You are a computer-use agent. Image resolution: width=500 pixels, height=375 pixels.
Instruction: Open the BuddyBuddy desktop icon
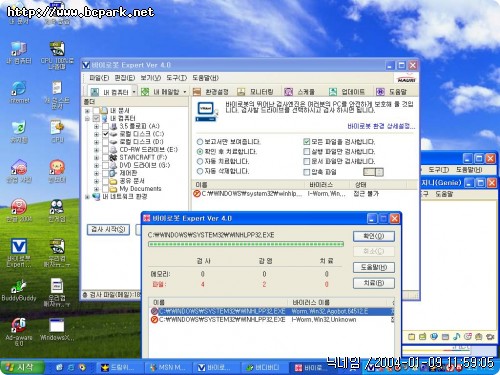point(19,287)
